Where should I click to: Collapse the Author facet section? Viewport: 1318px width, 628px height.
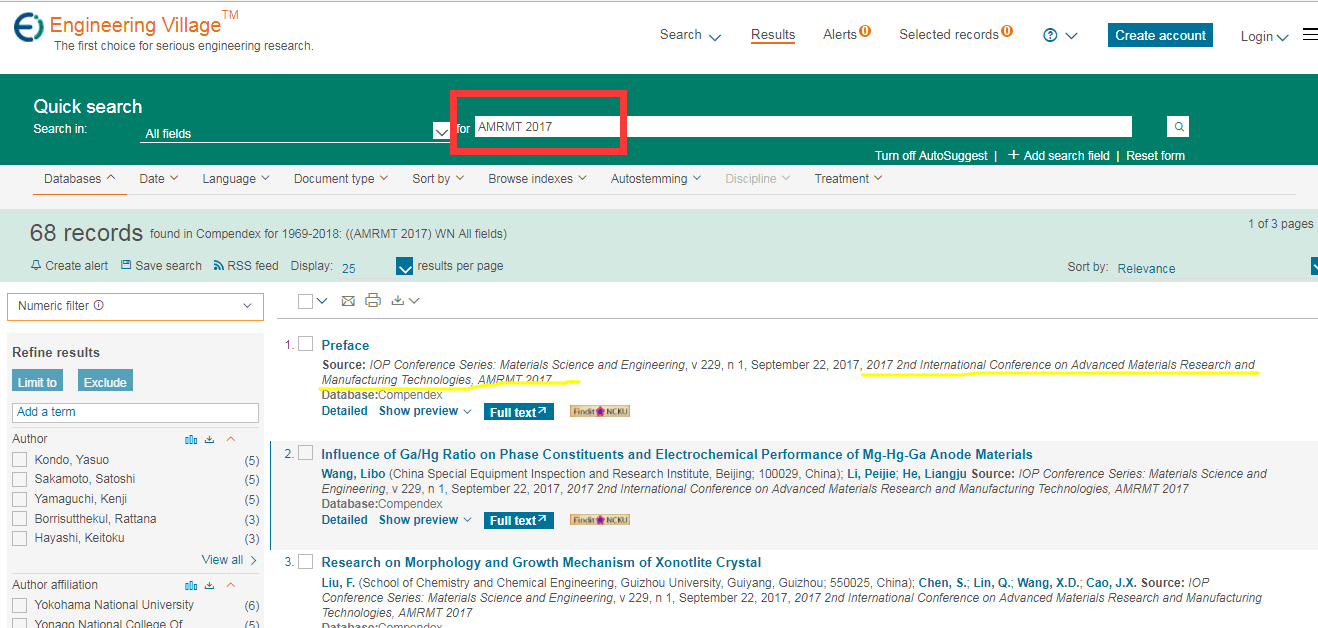(x=230, y=439)
